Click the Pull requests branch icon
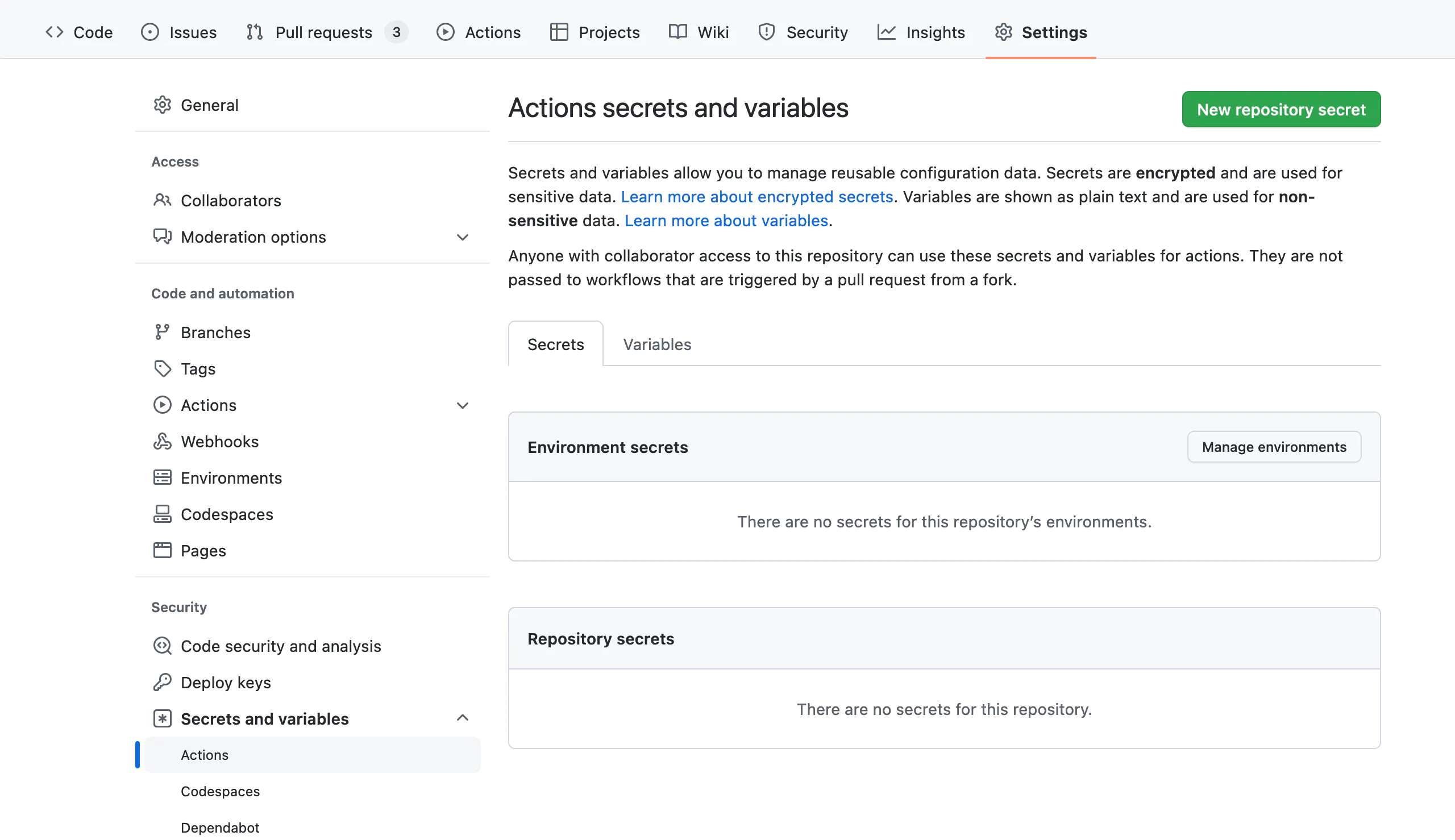 click(255, 32)
